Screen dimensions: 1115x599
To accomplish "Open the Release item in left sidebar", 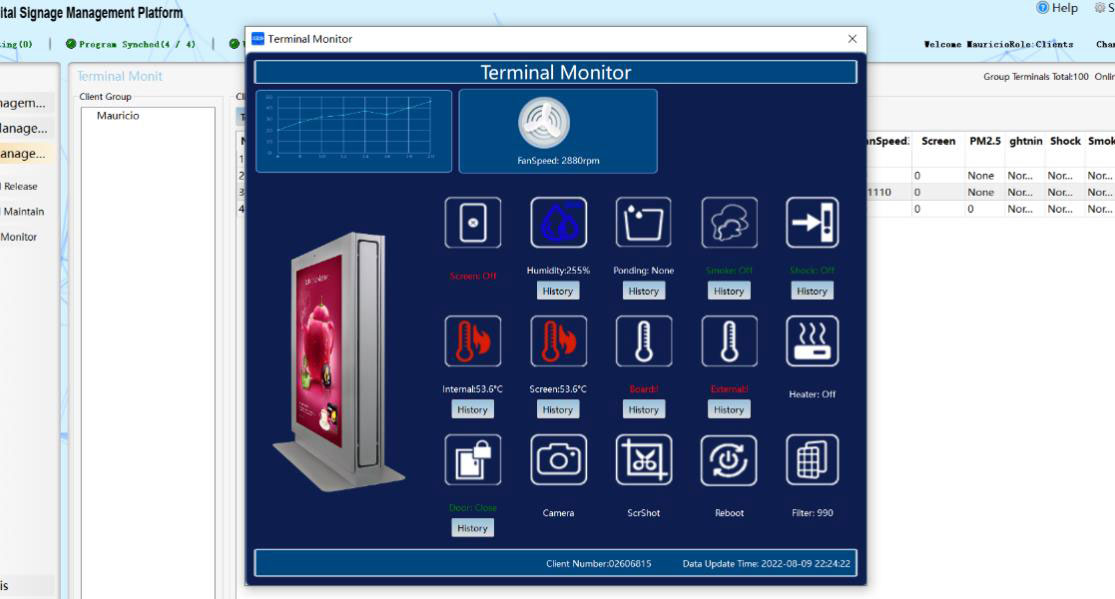I will (20, 186).
